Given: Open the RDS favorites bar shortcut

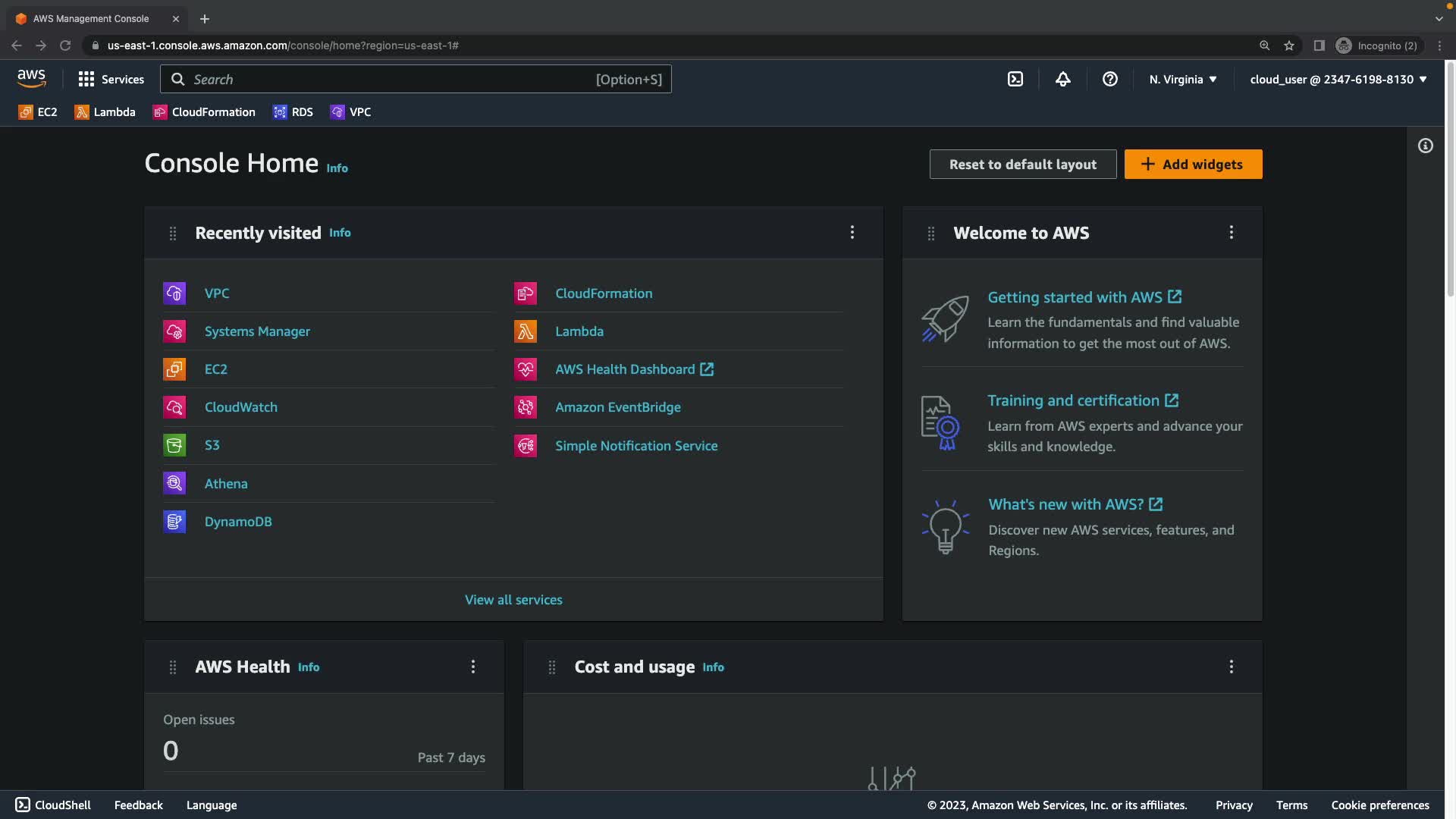Looking at the screenshot, I should click(293, 112).
